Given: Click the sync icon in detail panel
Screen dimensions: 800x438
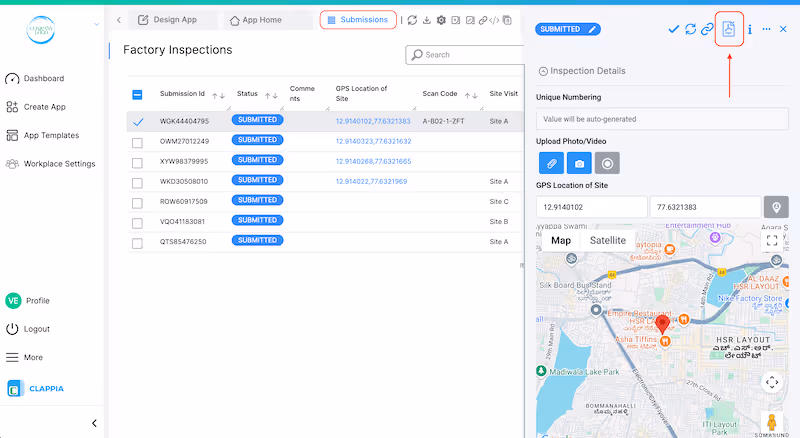Looking at the screenshot, I should pyautogui.click(x=690, y=29).
